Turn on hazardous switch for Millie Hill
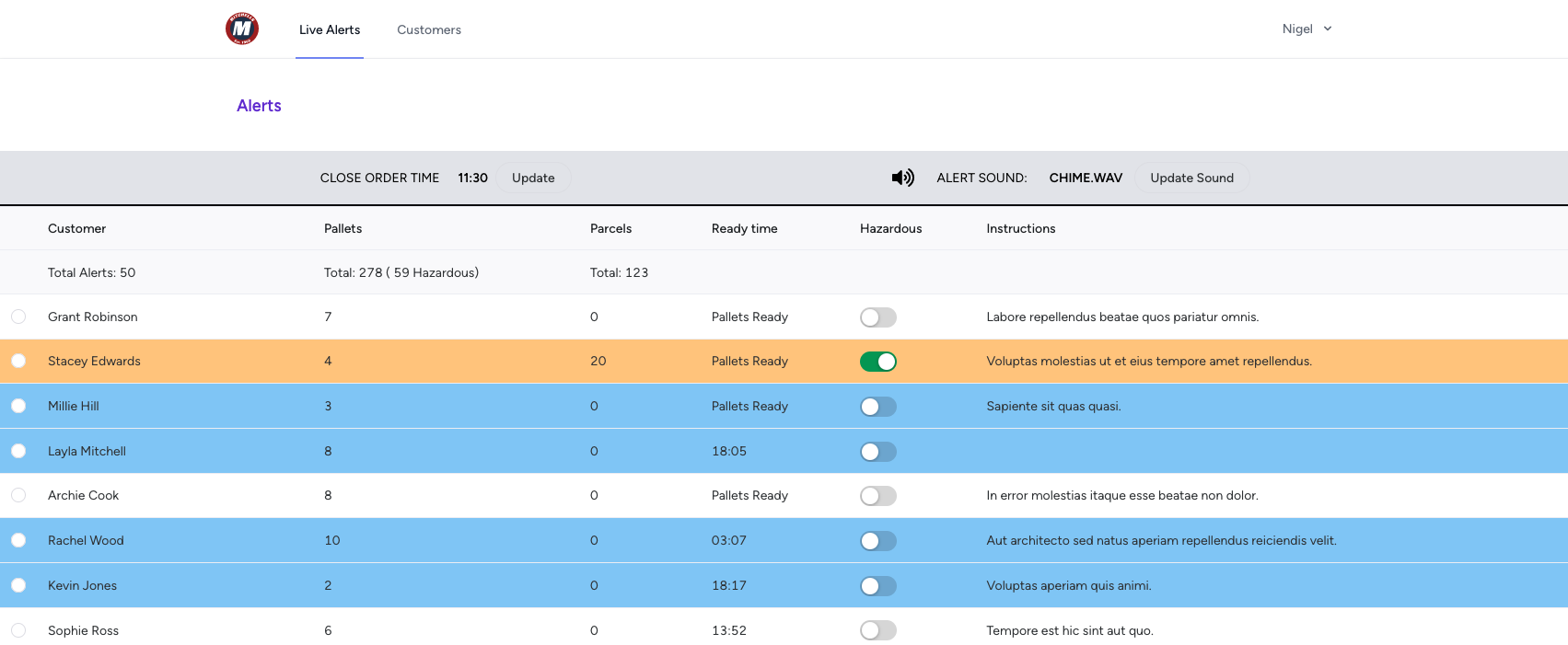 click(x=877, y=407)
